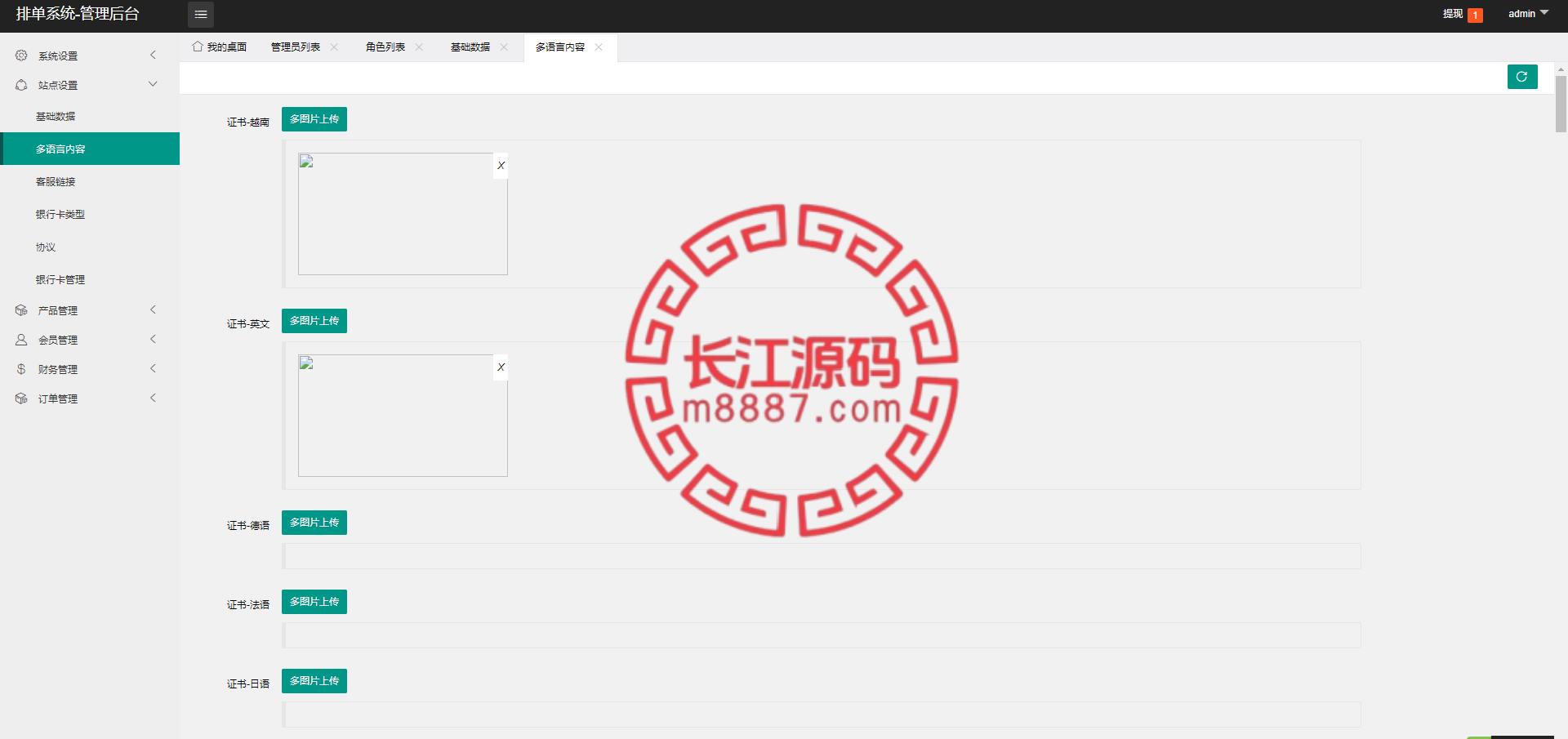Click 多图片上传 for 证书-英文
Viewport: 1568px width, 739px height.
click(314, 321)
